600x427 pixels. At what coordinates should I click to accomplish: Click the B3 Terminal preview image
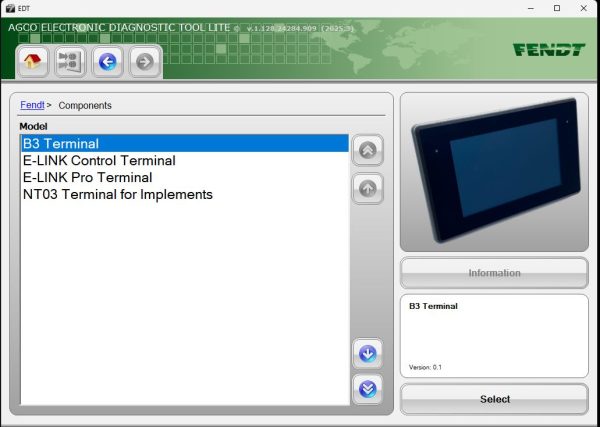click(496, 170)
